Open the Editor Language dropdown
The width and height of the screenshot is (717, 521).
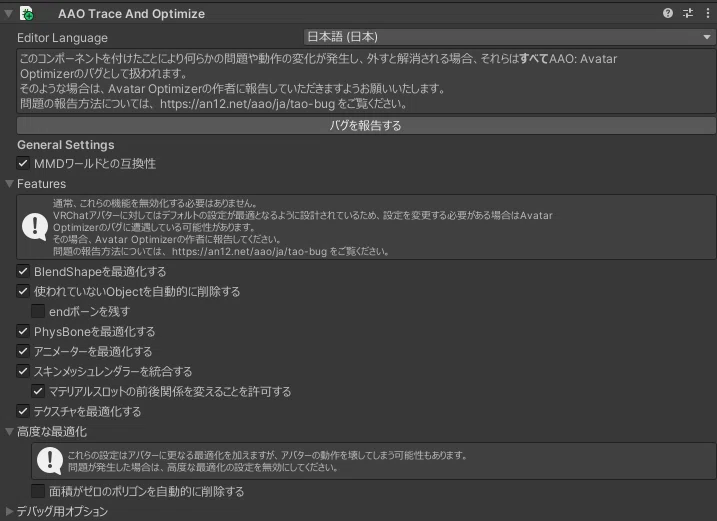pyautogui.click(x=509, y=37)
